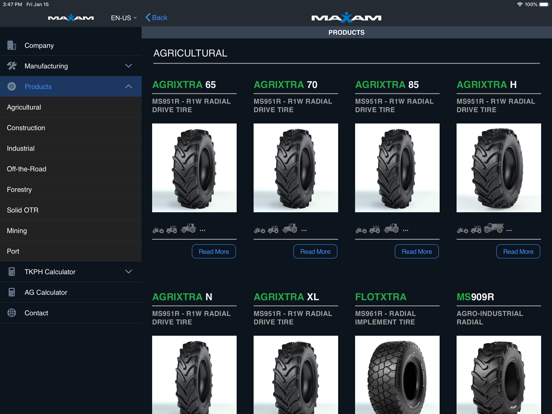The height and width of the screenshot is (414, 552).
Task: Click the AG Calculator icon
Action: tap(12, 292)
